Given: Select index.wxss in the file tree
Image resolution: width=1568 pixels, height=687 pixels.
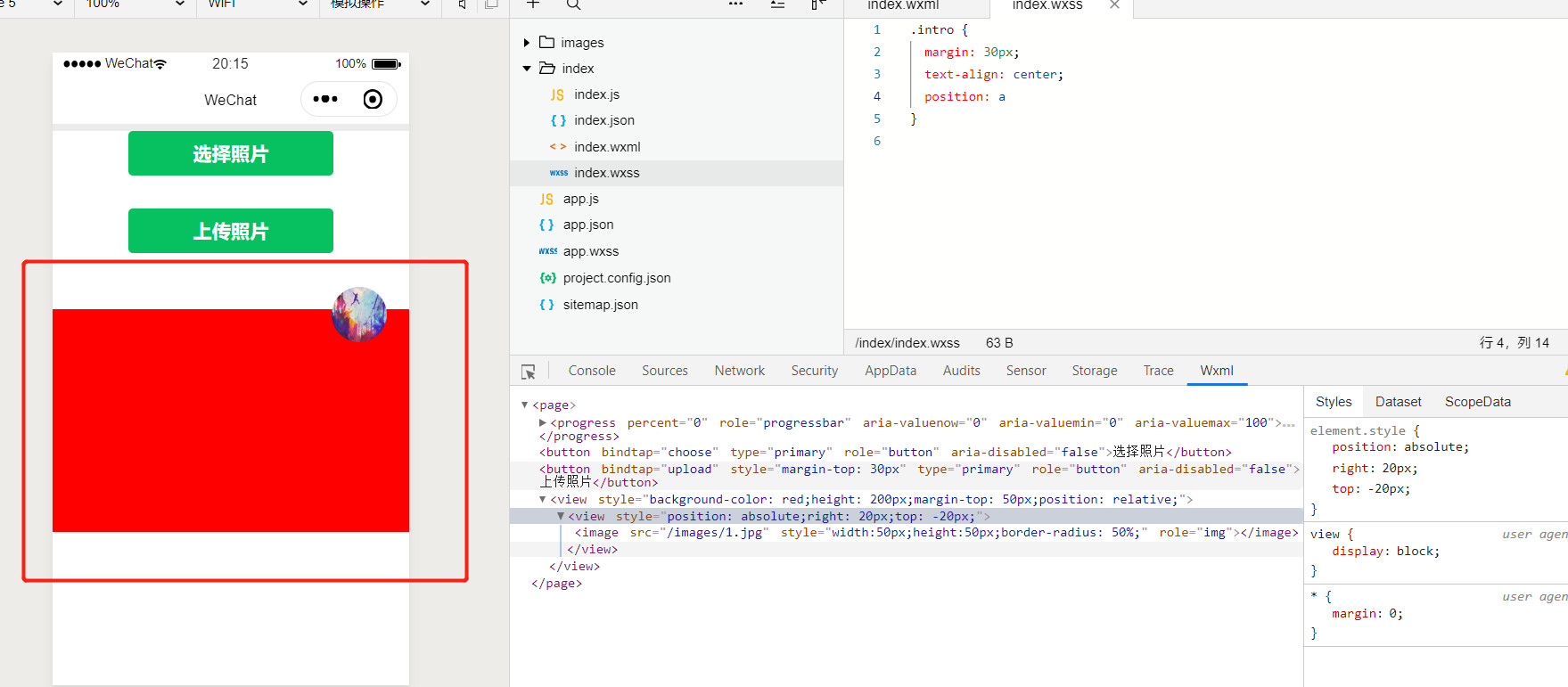Looking at the screenshot, I should click(x=607, y=173).
